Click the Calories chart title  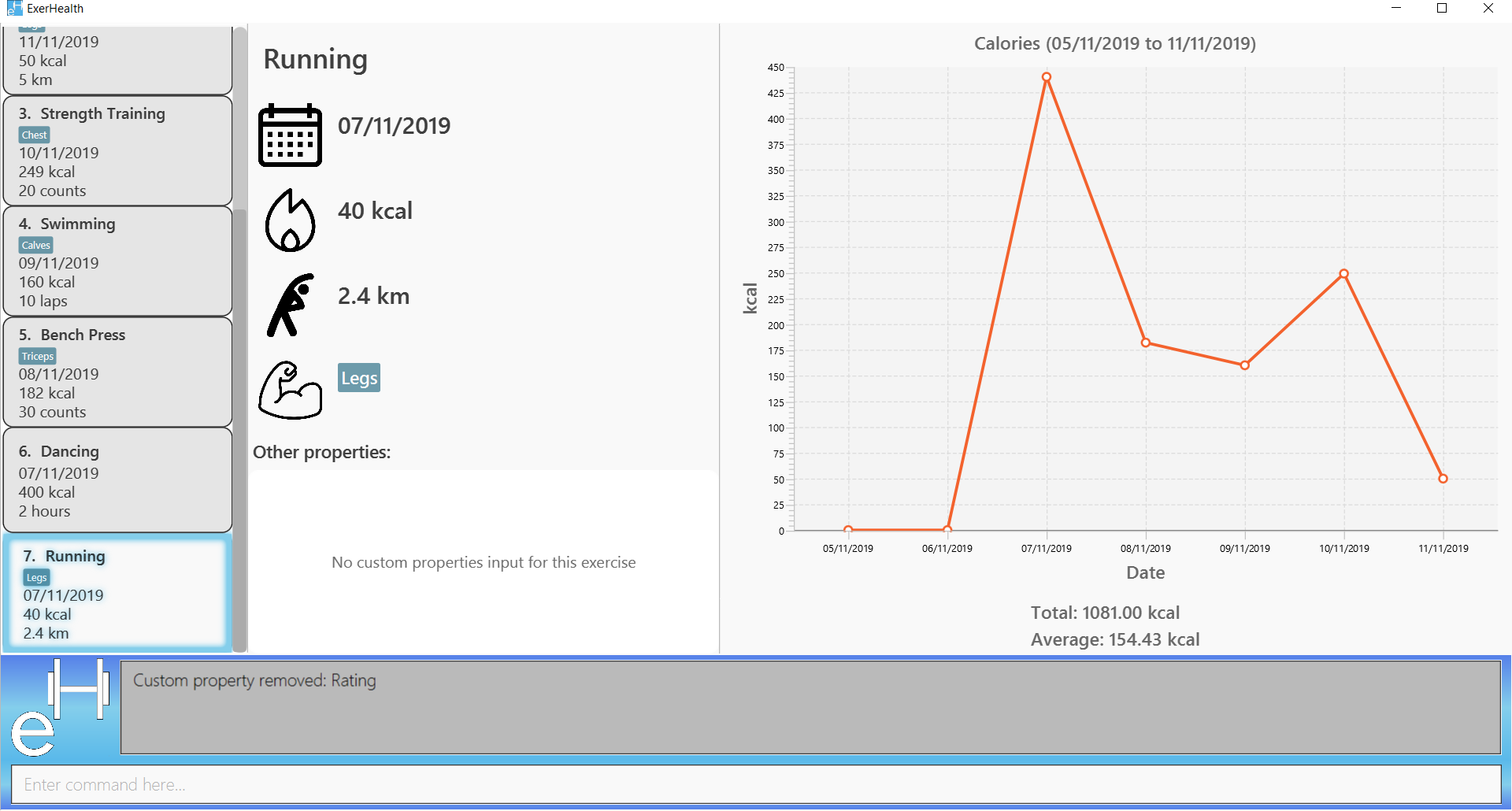(x=1115, y=43)
